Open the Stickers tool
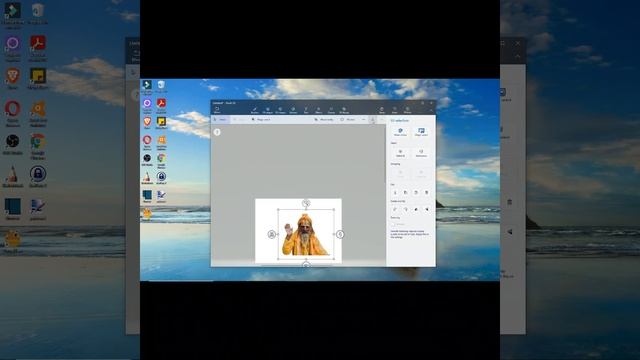 click(293, 111)
